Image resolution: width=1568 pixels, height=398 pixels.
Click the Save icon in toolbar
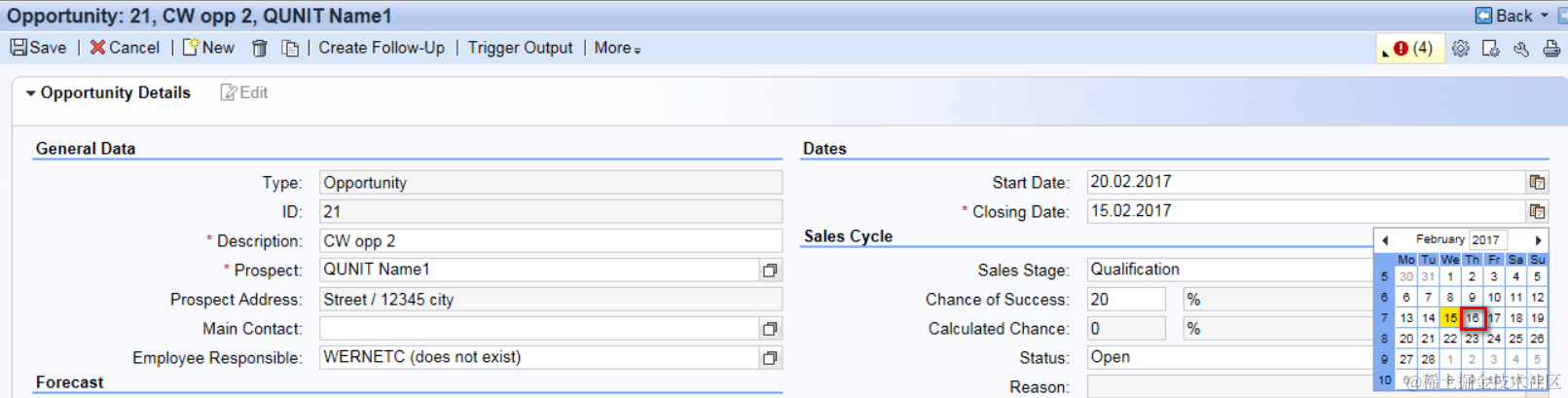coord(18,48)
